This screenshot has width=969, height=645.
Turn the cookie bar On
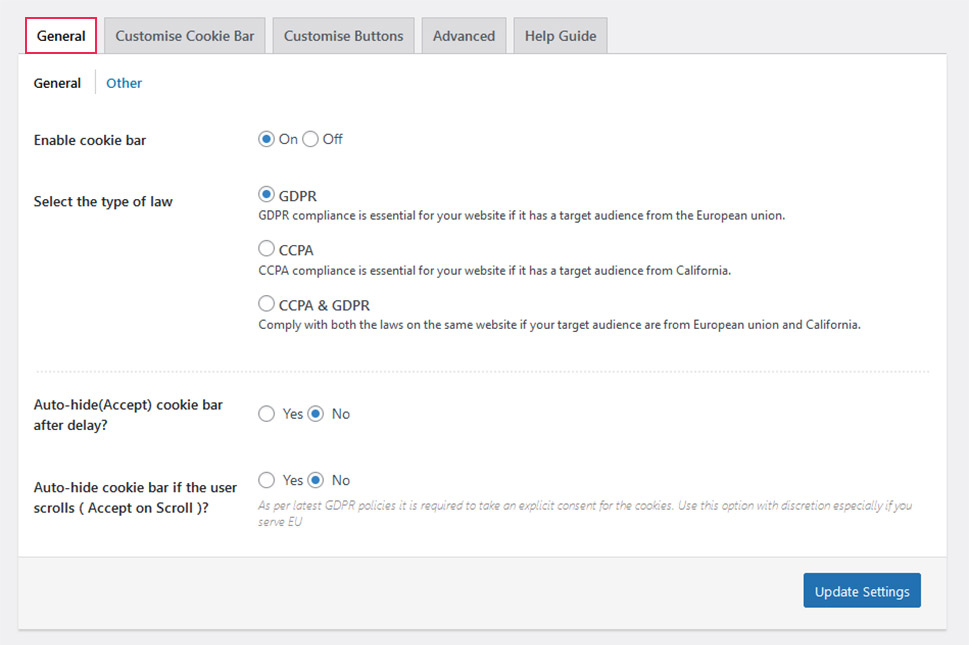tap(267, 140)
